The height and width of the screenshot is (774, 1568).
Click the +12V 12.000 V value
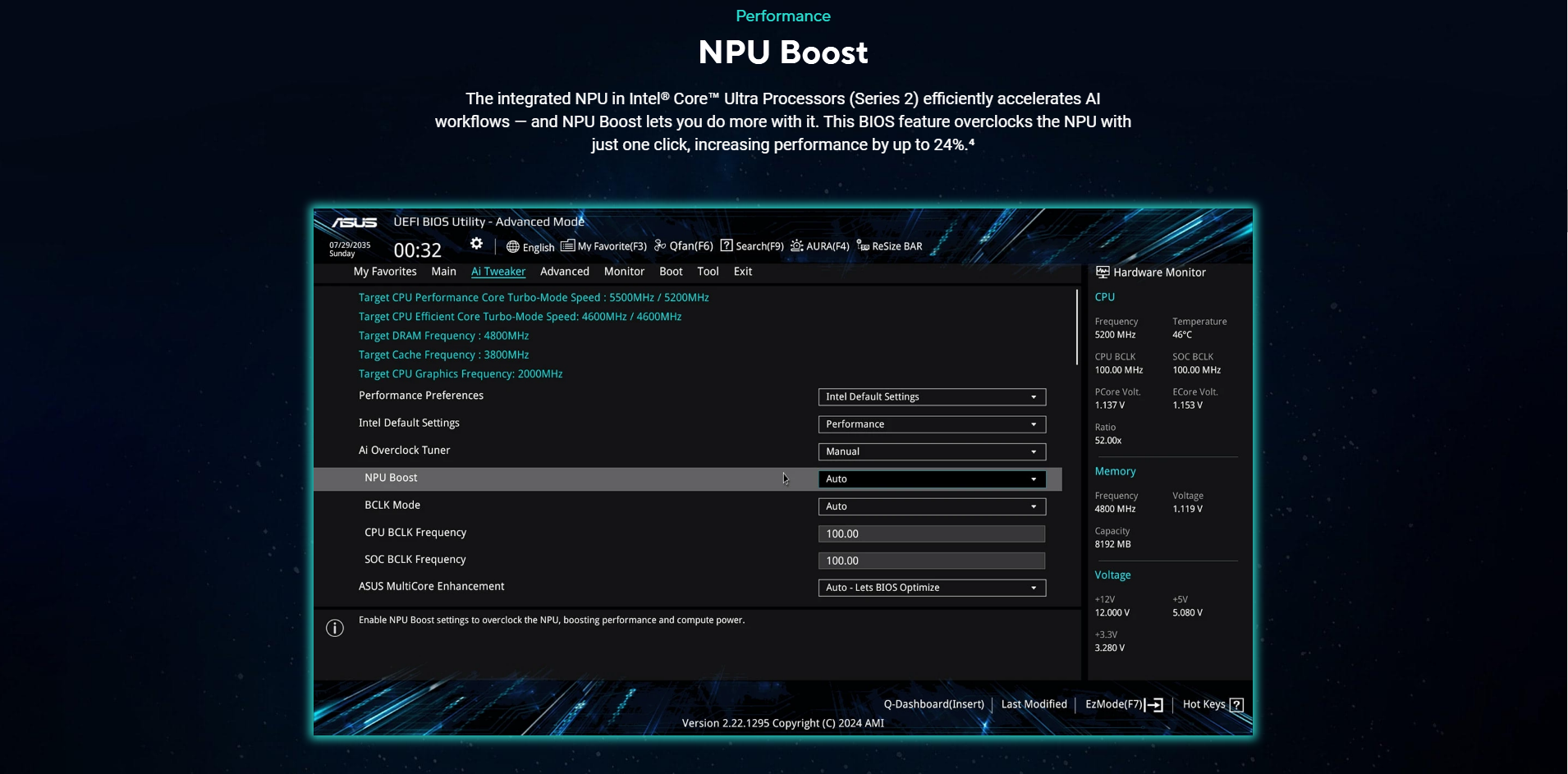pyautogui.click(x=1112, y=613)
